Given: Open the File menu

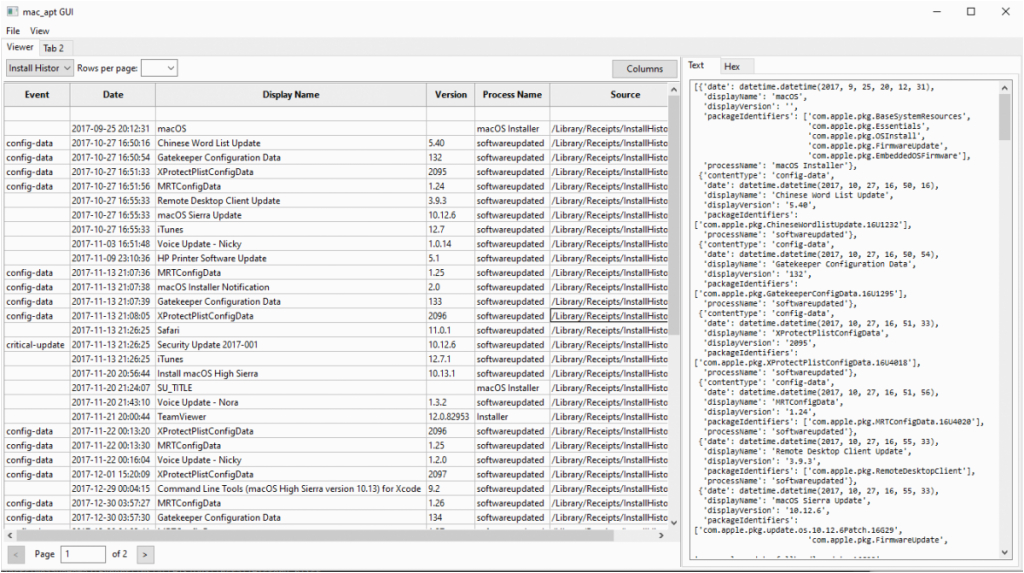Looking at the screenshot, I should pos(13,31).
